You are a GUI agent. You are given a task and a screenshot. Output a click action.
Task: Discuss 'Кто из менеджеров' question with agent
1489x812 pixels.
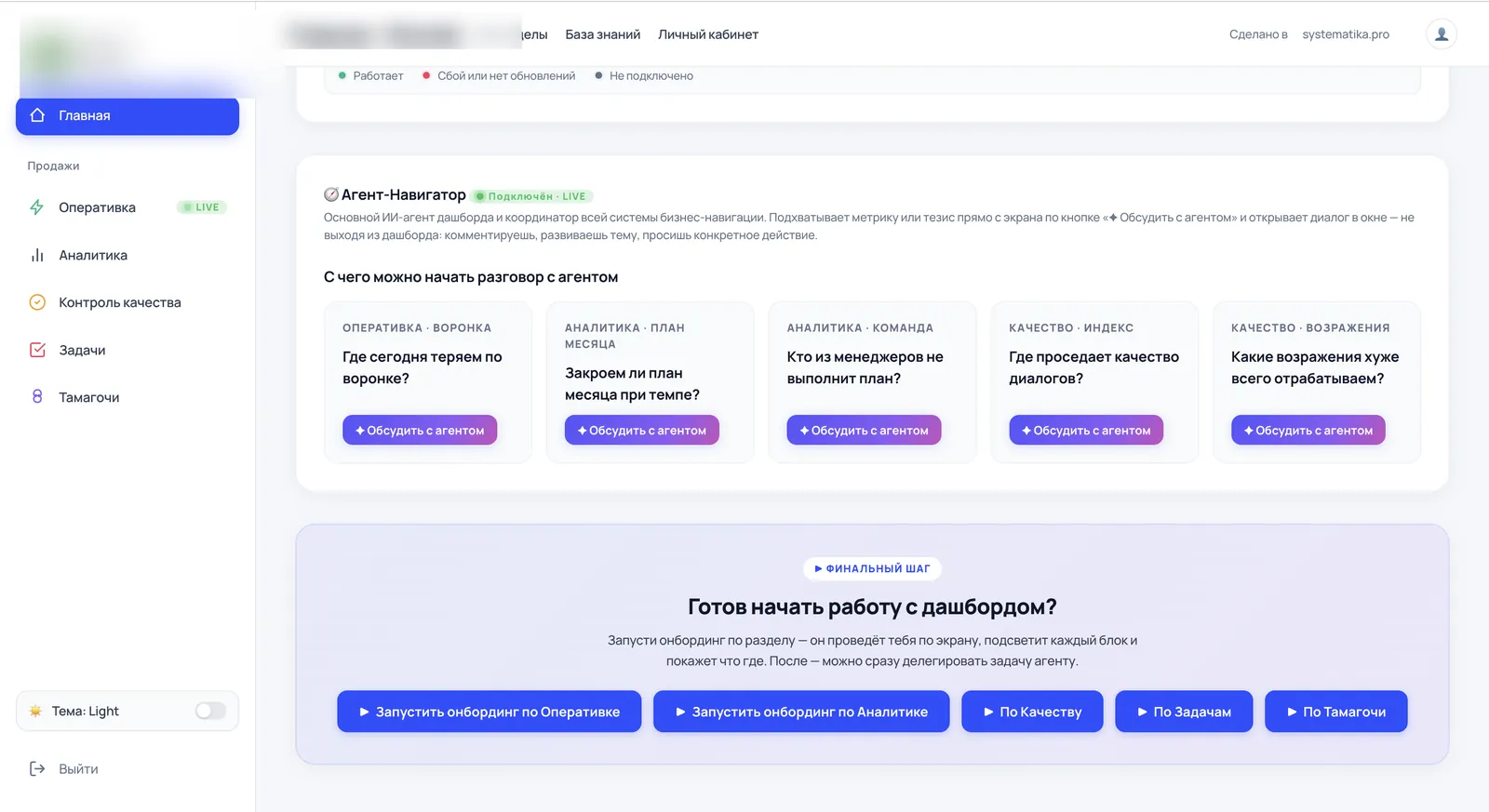864,430
